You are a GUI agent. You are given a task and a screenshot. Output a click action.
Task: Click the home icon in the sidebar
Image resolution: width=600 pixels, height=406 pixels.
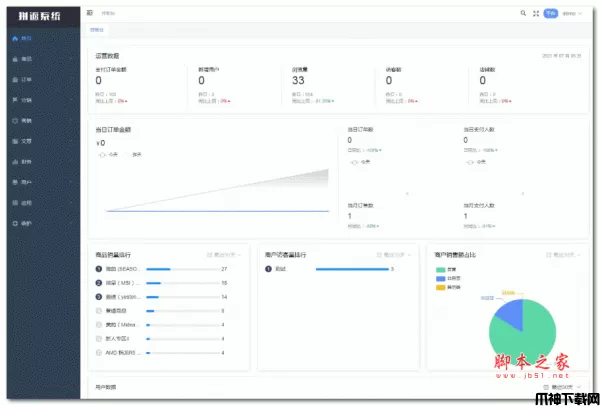pos(14,38)
